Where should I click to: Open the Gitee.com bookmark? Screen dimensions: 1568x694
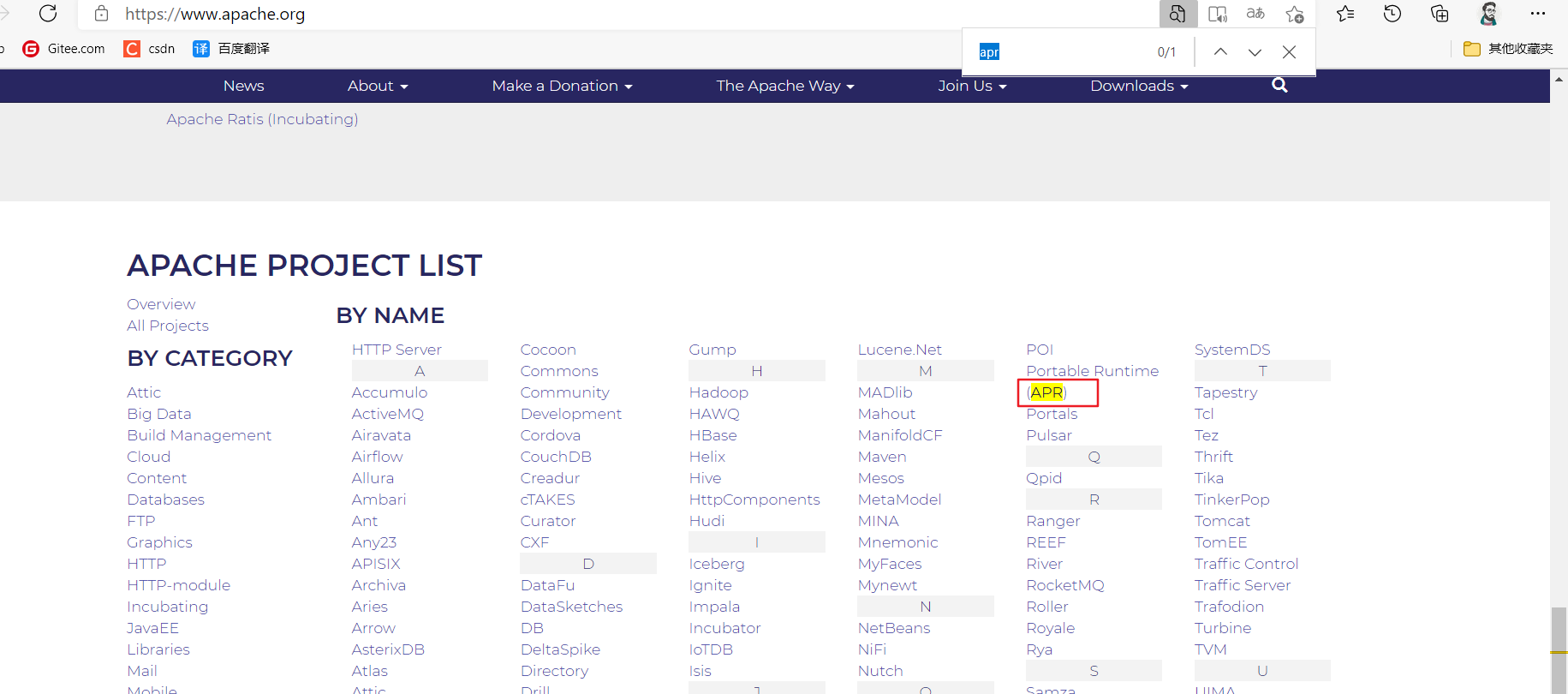64,49
